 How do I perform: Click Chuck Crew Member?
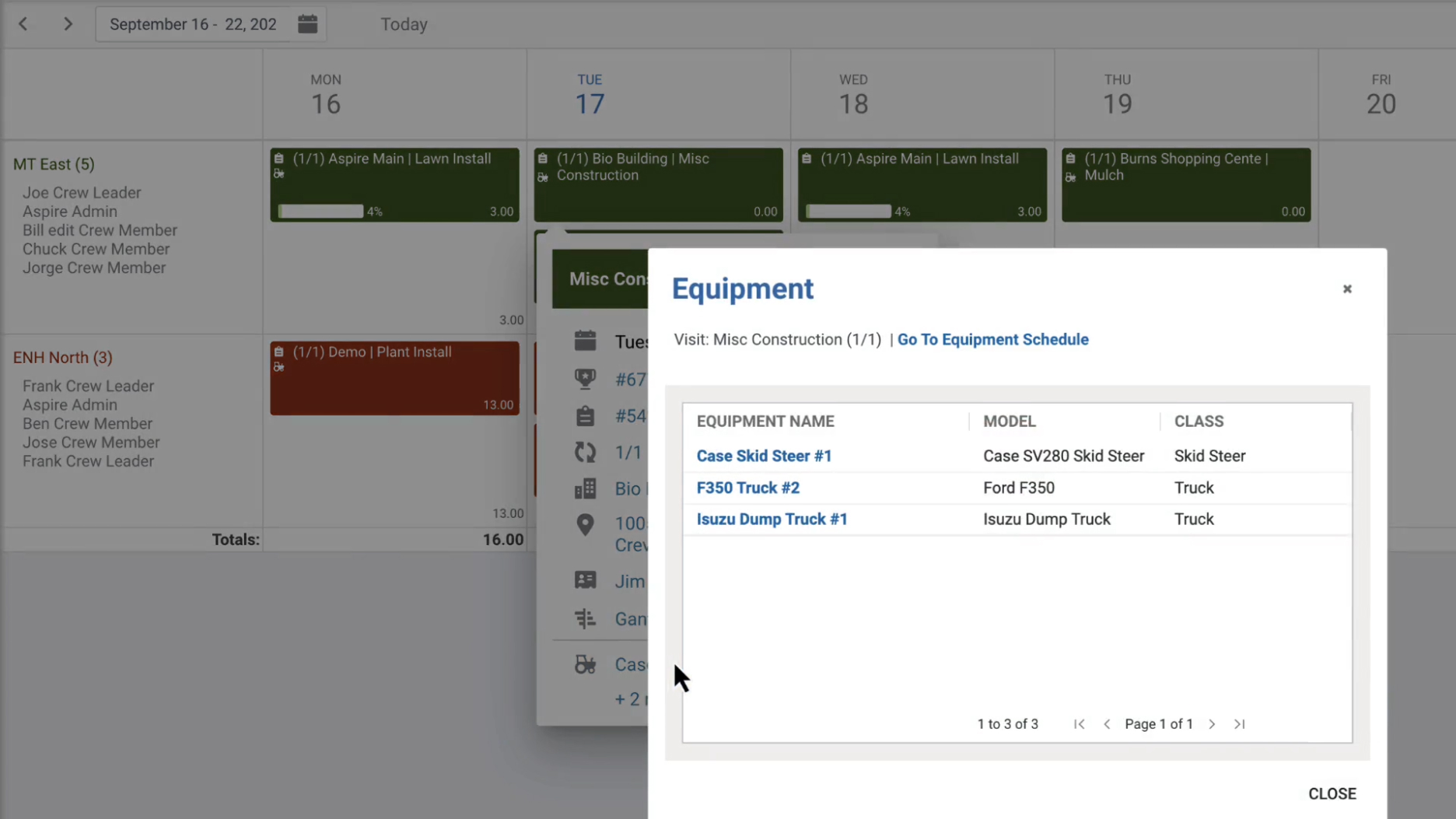point(96,249)
